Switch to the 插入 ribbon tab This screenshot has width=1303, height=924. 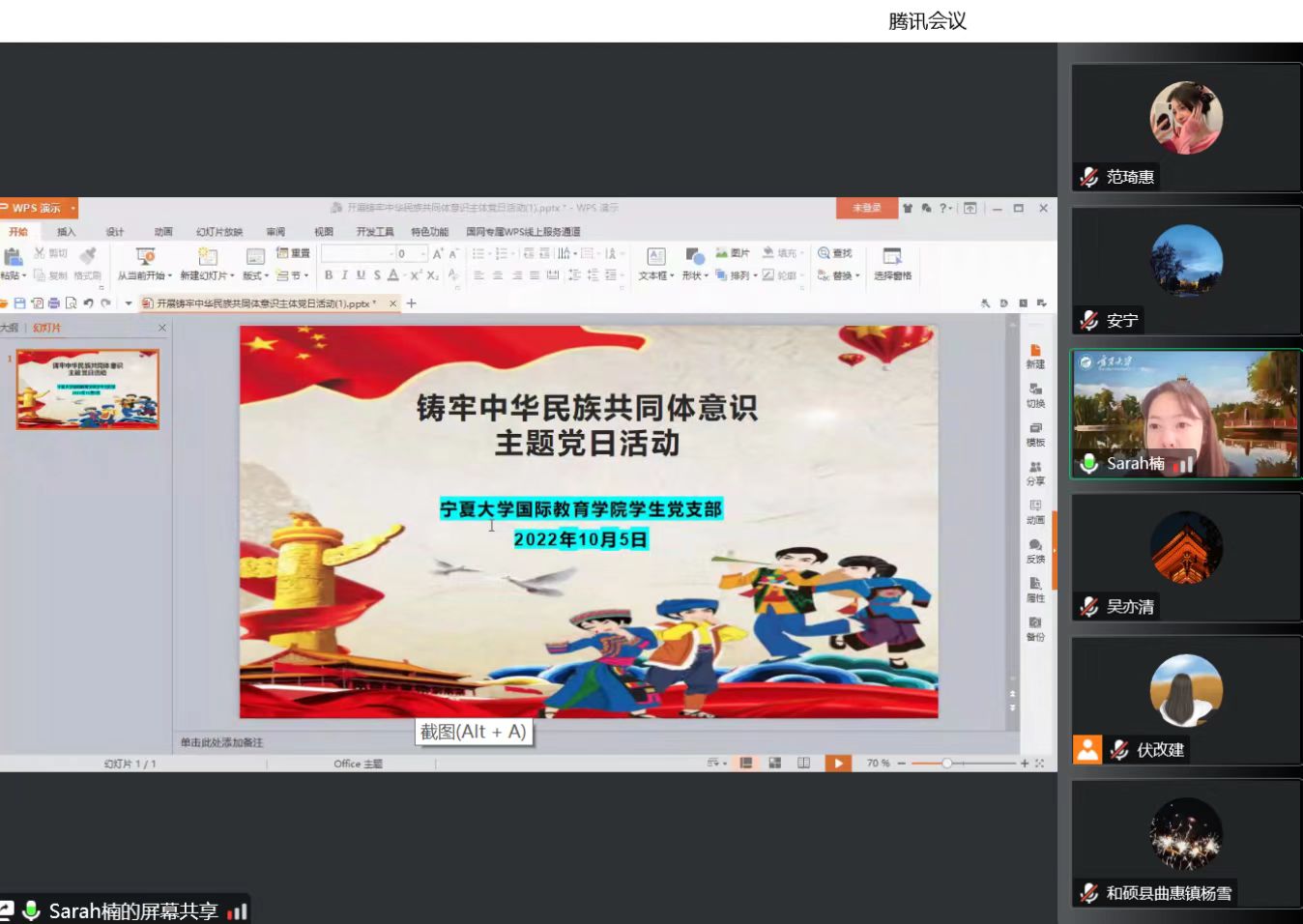[66, 232]
